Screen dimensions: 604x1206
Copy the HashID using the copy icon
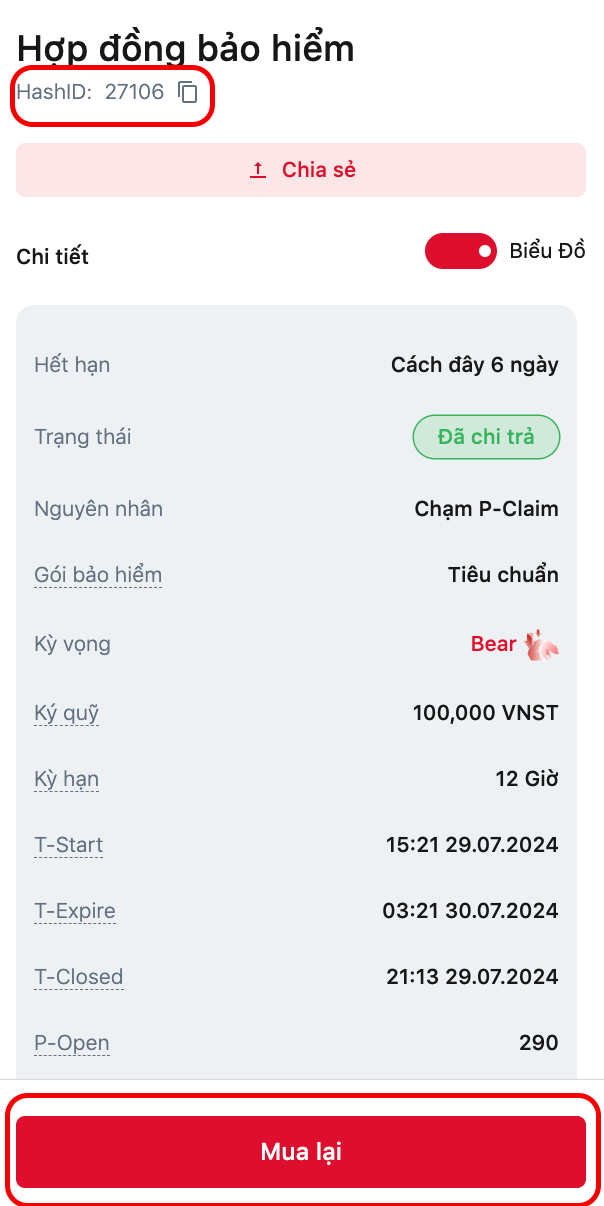188,93
